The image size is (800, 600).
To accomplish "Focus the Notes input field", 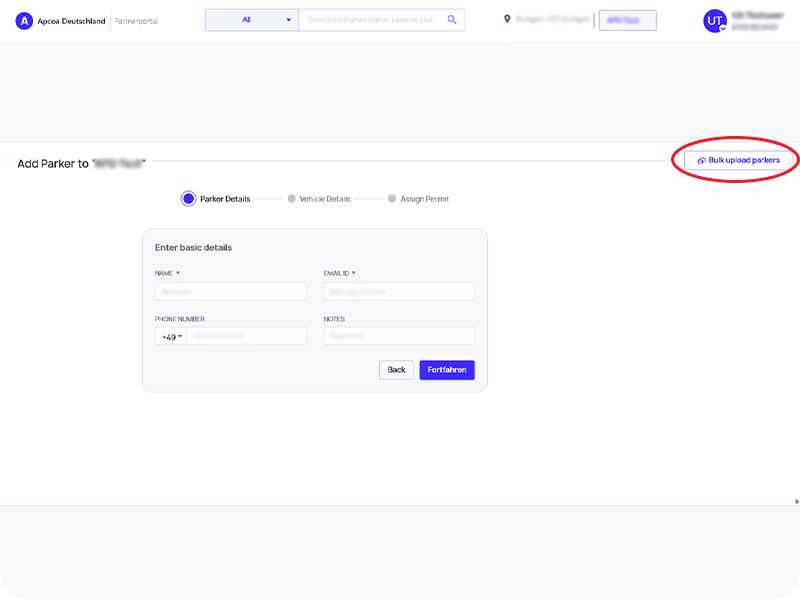I will coord(399,337).
